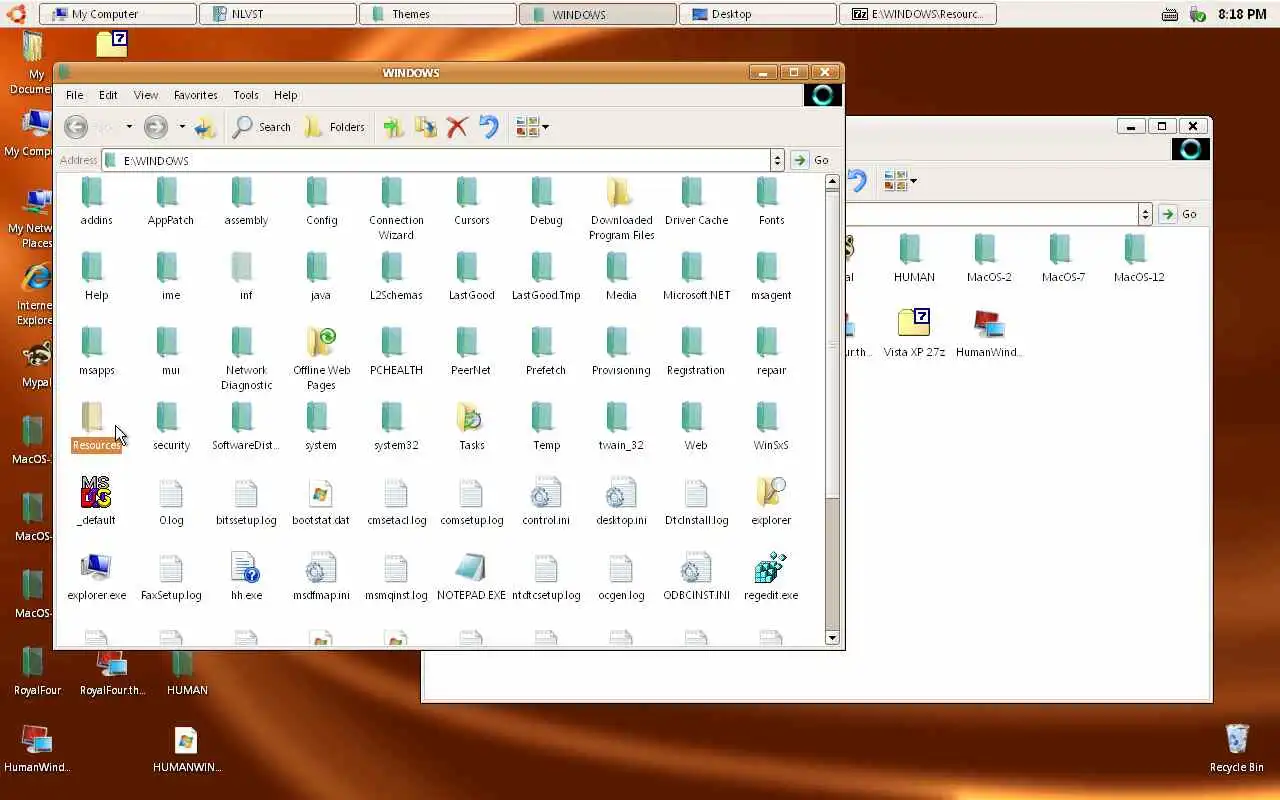
Task: Select HumanWind.. theme file in background window
Action: pyautogui.click(x=989, y=333)
